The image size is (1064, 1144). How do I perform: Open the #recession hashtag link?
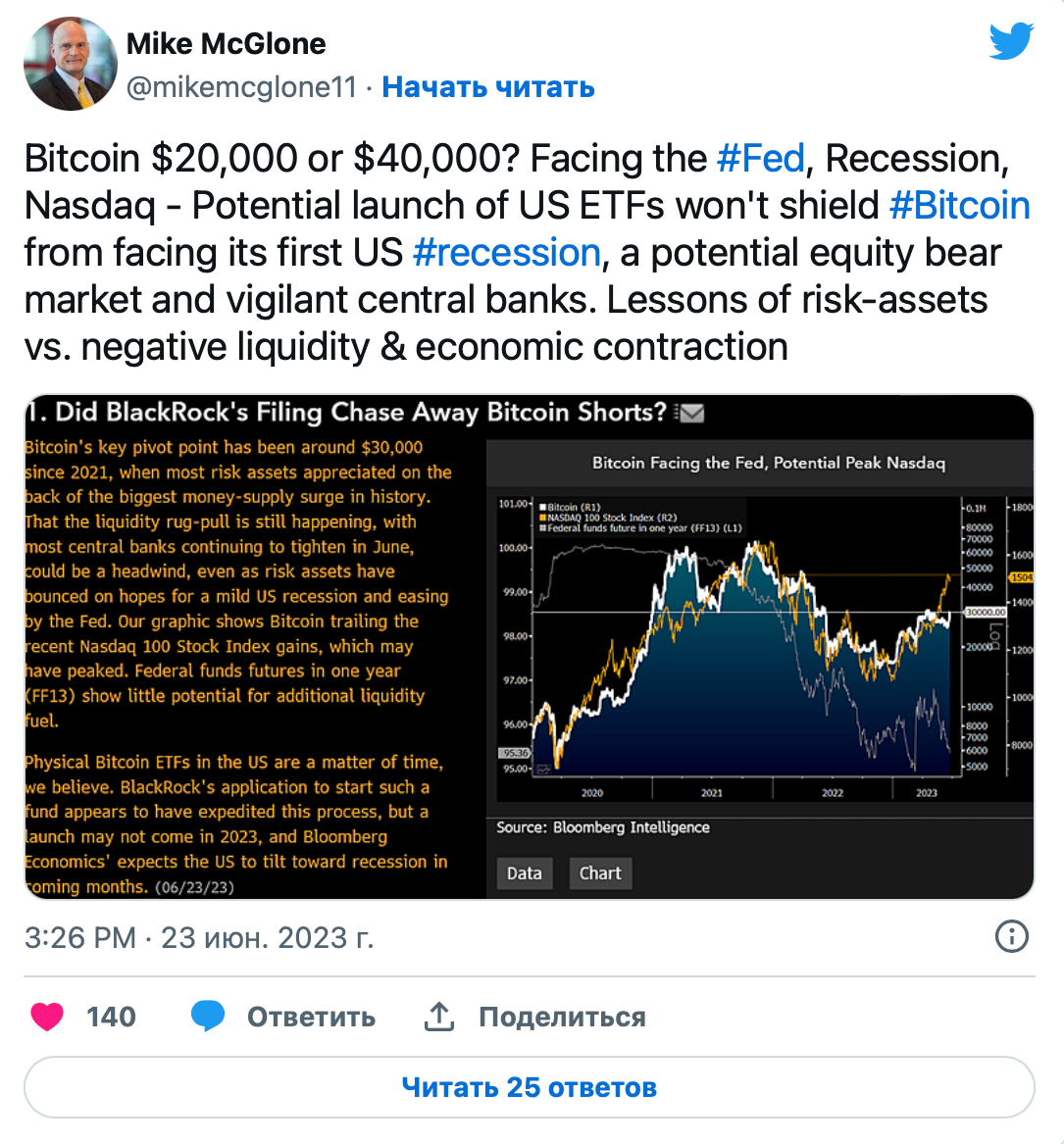[506, 253]
